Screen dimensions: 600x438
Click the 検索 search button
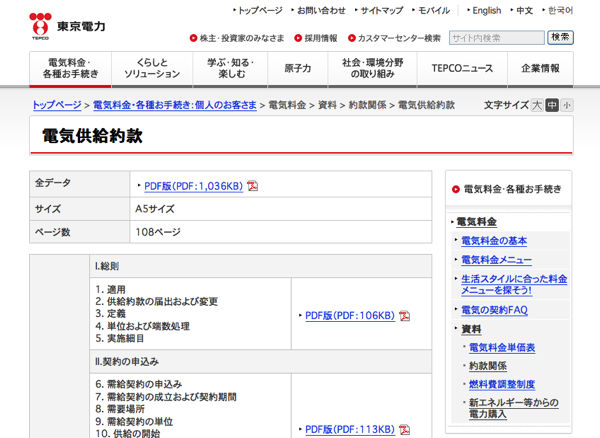(x=560, y=37)
